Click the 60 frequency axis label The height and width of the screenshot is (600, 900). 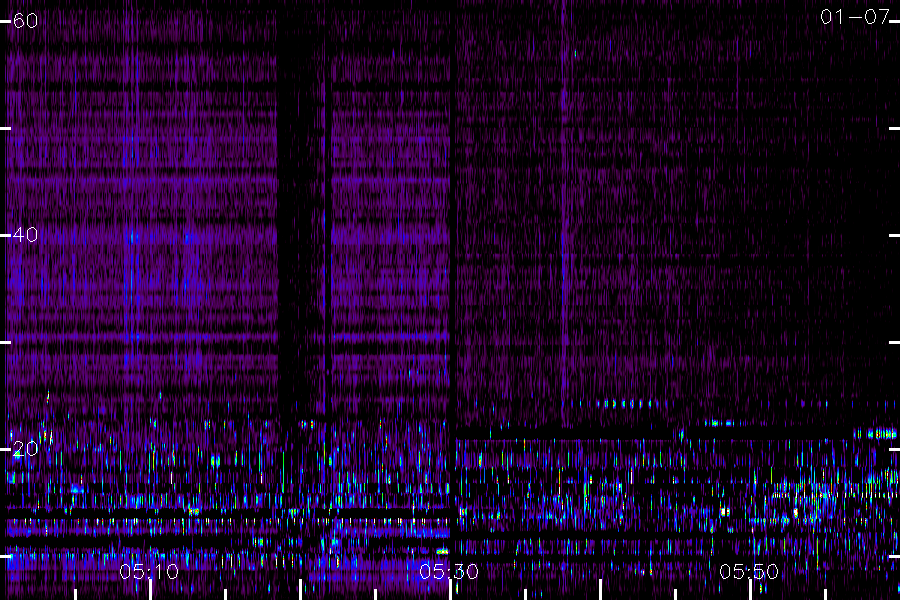[x=25, y=21]
